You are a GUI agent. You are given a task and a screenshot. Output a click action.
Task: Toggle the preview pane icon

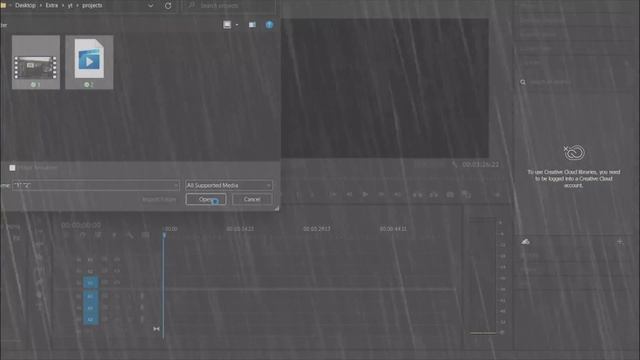(252, 25)
